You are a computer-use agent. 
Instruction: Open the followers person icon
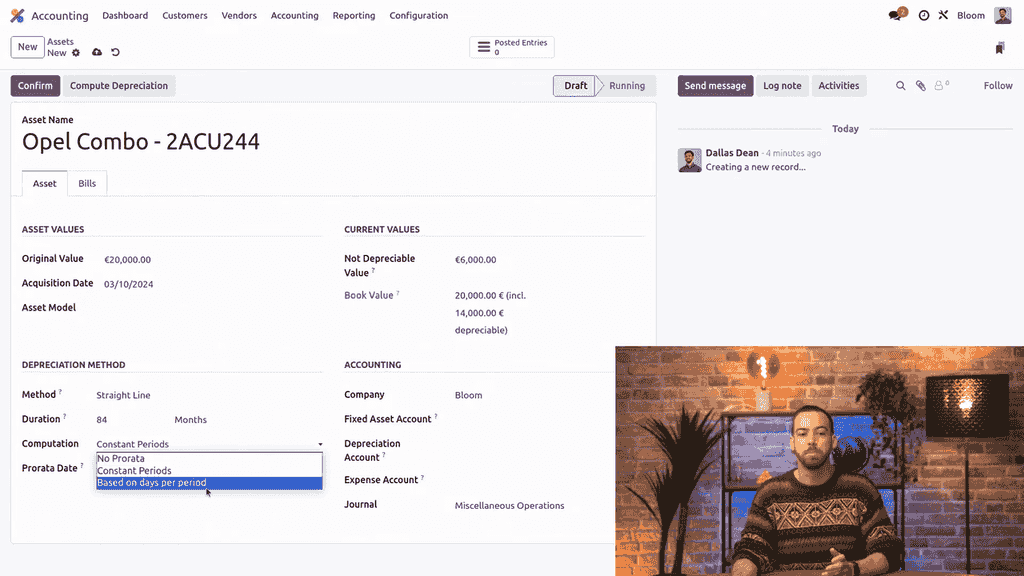[940, 86]
